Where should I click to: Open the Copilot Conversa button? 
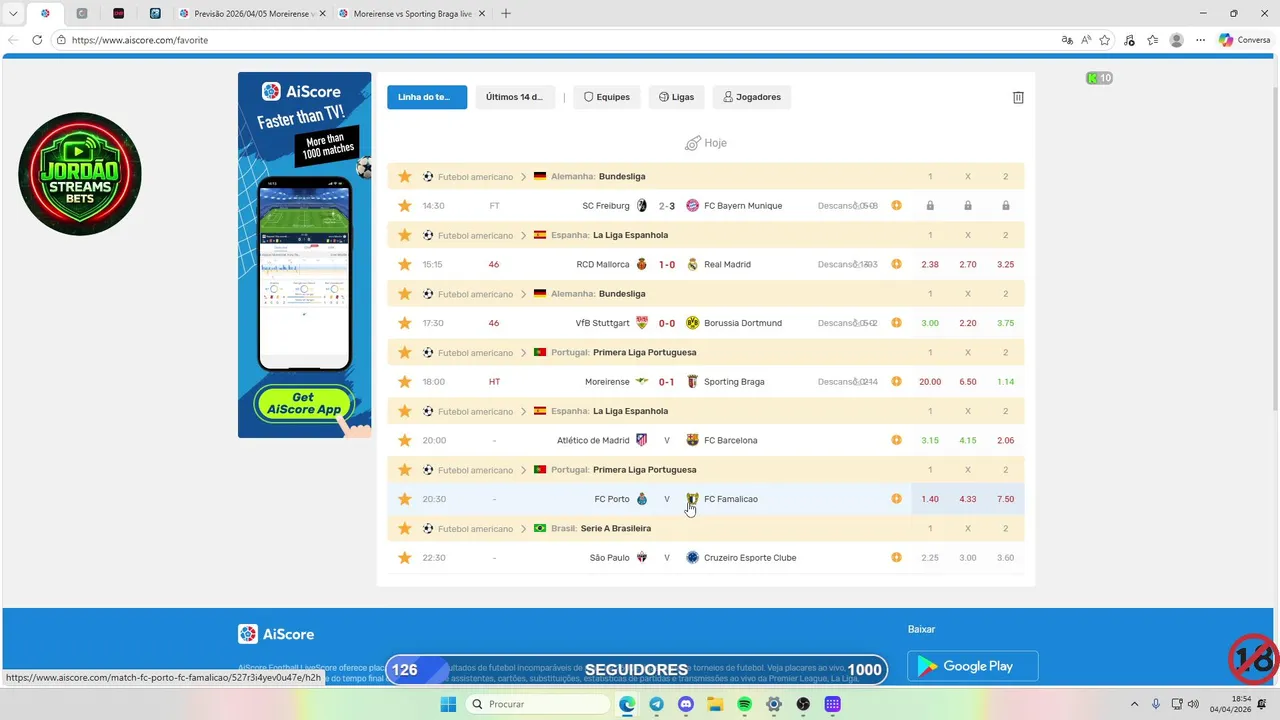pos(1245,40)
